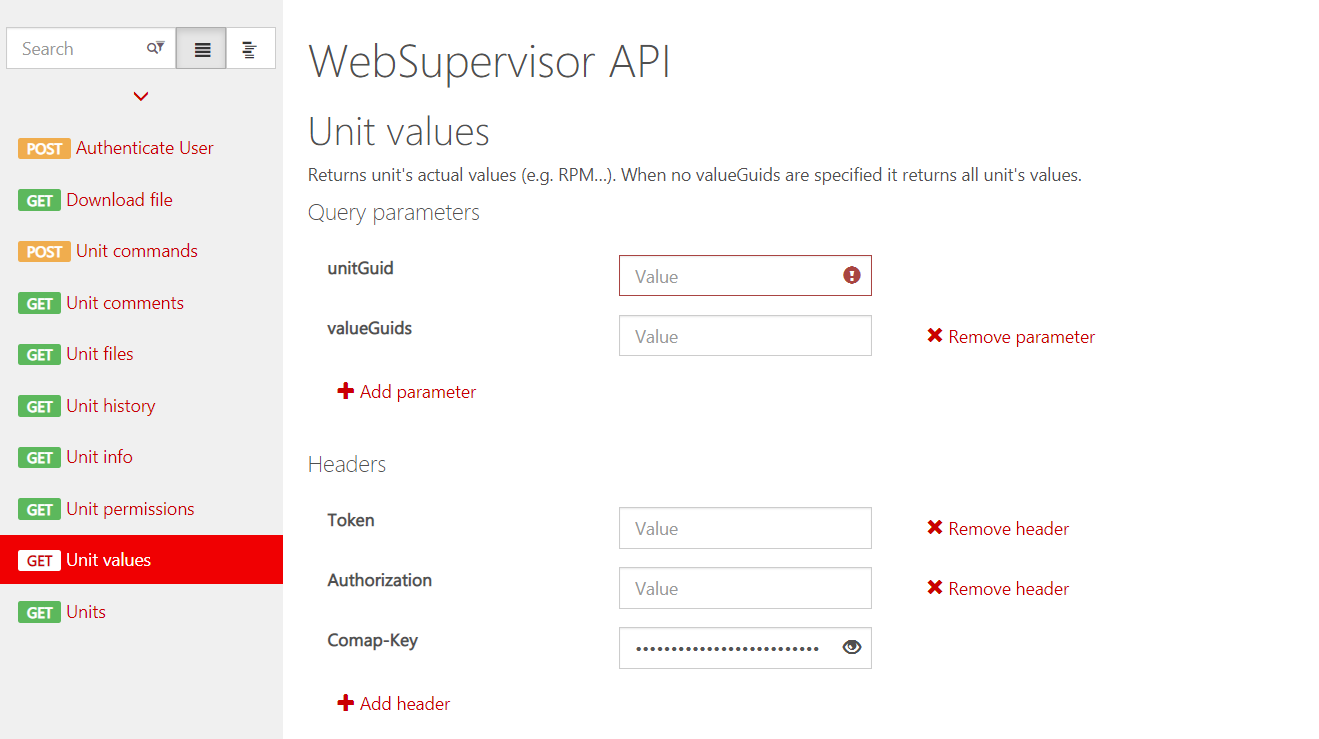Click the Comap-Key header label
This screenshot has width=1319, height=739.
[373, 640]
